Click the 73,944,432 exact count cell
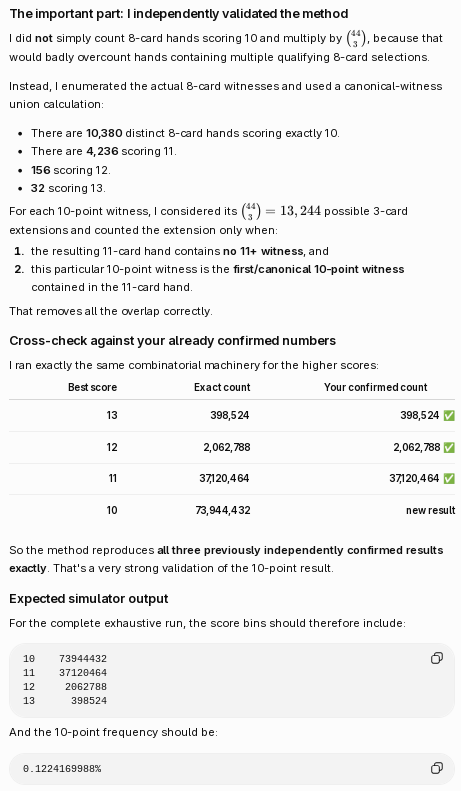 [x=222, y=510]
